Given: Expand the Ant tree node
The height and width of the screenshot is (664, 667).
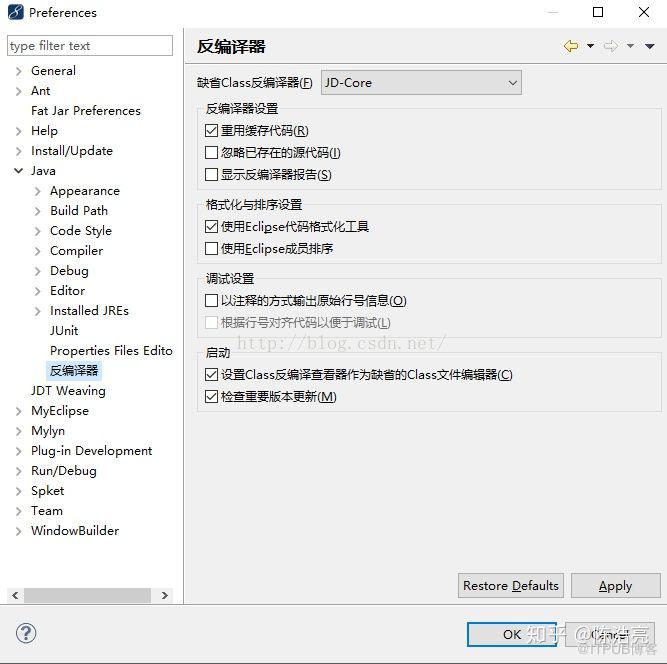Looking at the screenshot, I should (18, 91).
